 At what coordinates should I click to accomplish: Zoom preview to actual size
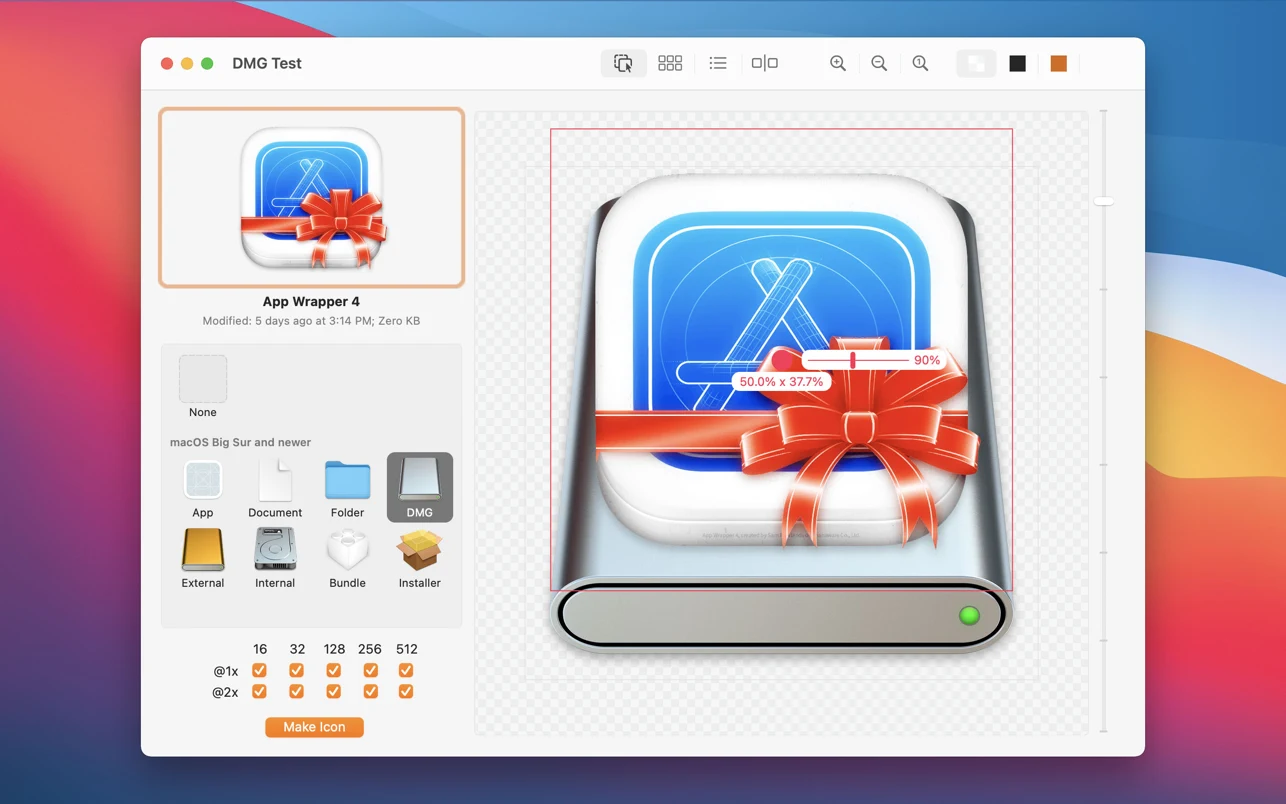[x=920, y=63]
